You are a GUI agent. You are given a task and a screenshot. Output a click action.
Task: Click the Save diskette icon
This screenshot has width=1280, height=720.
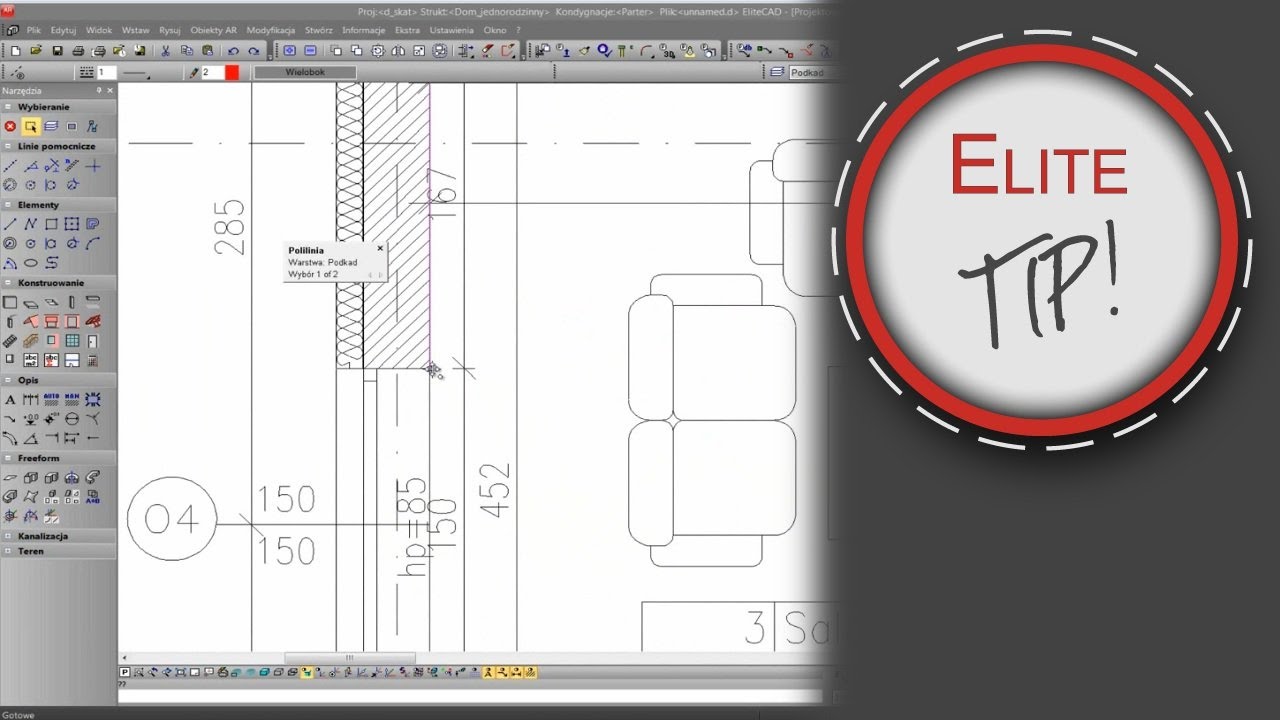pos(57,50)
